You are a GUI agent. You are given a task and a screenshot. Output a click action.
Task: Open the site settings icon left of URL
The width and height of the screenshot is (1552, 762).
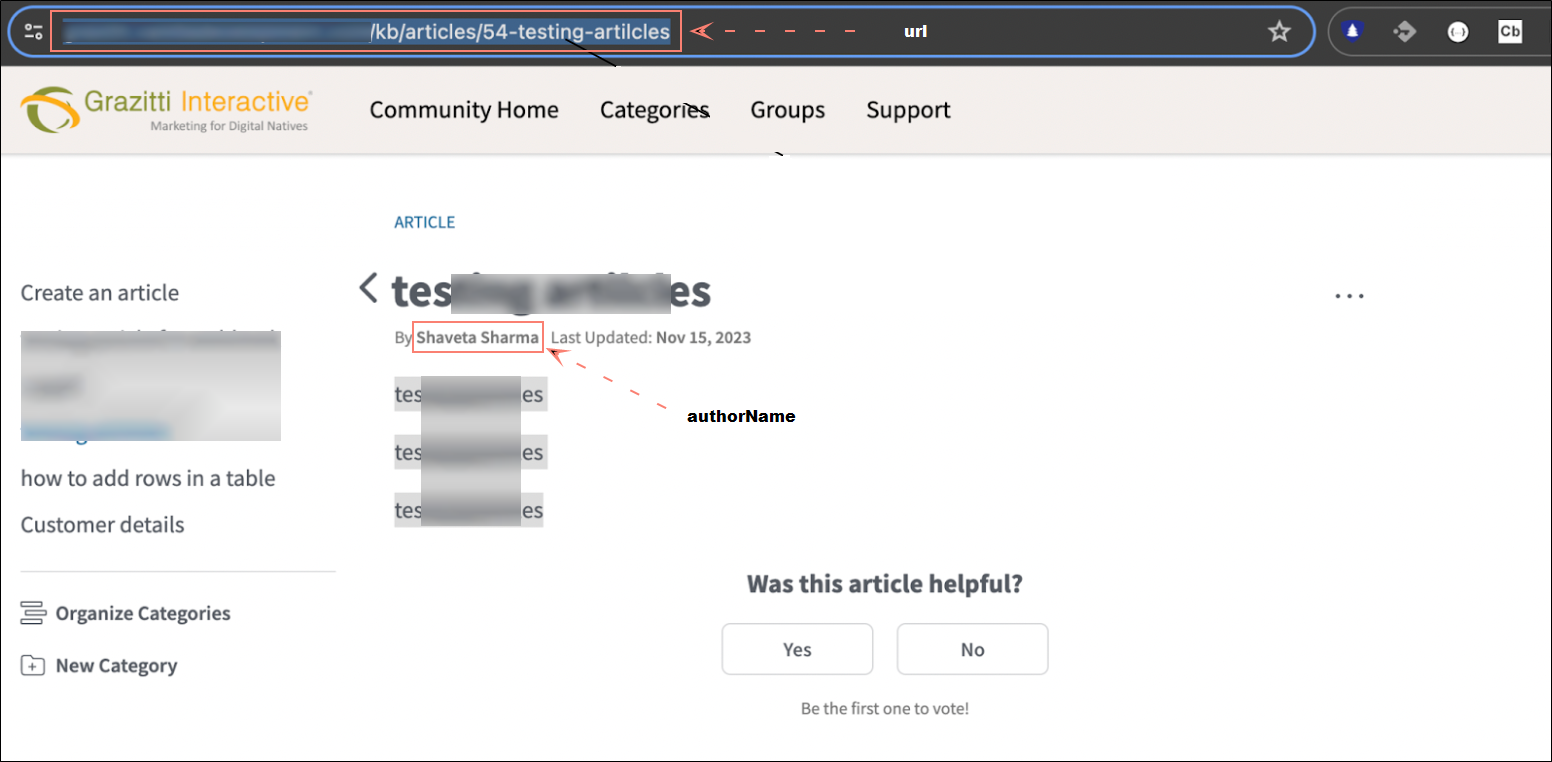click(x=33, y=32)
